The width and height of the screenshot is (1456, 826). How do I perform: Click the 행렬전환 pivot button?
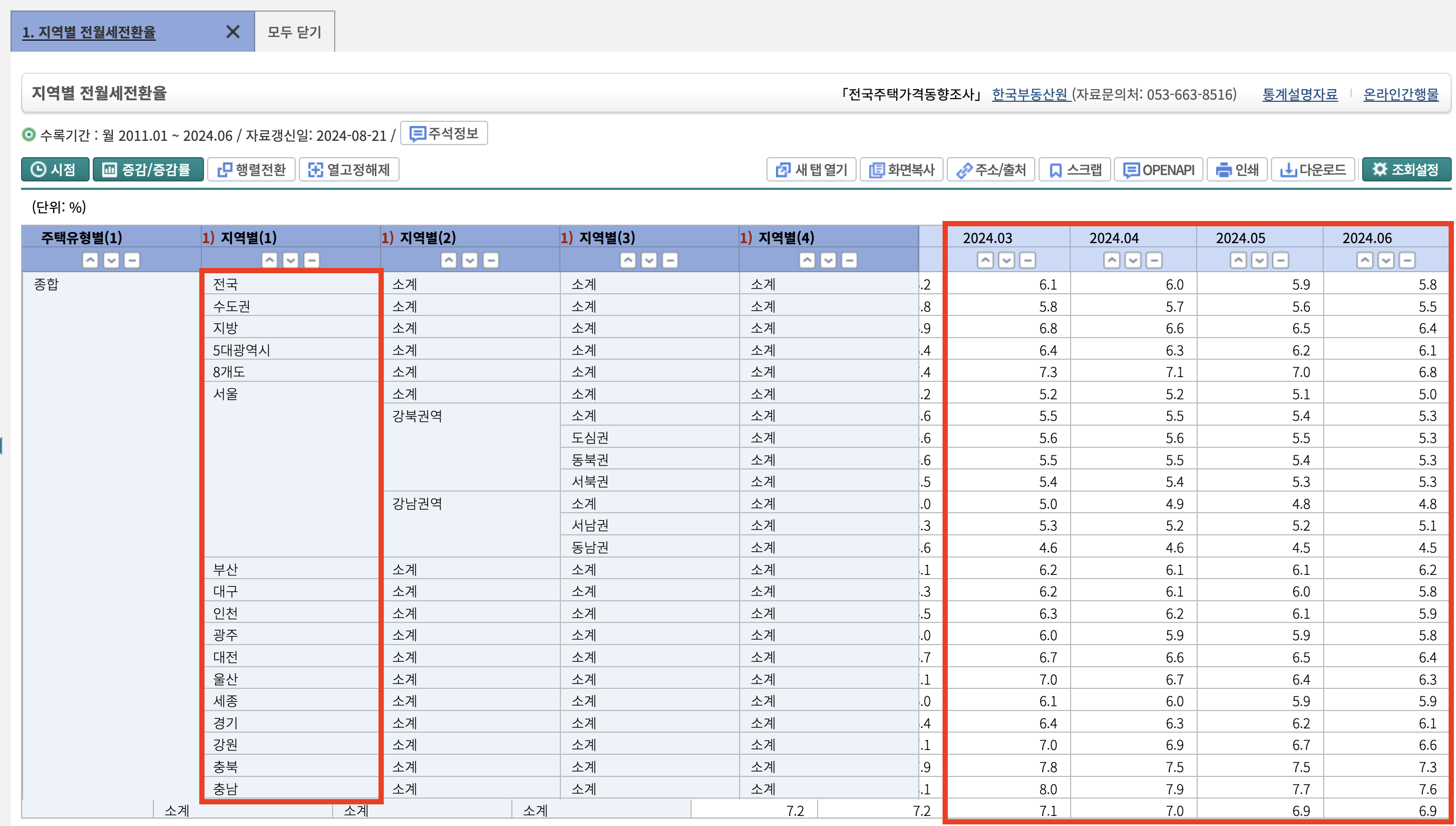coord(251,170)
